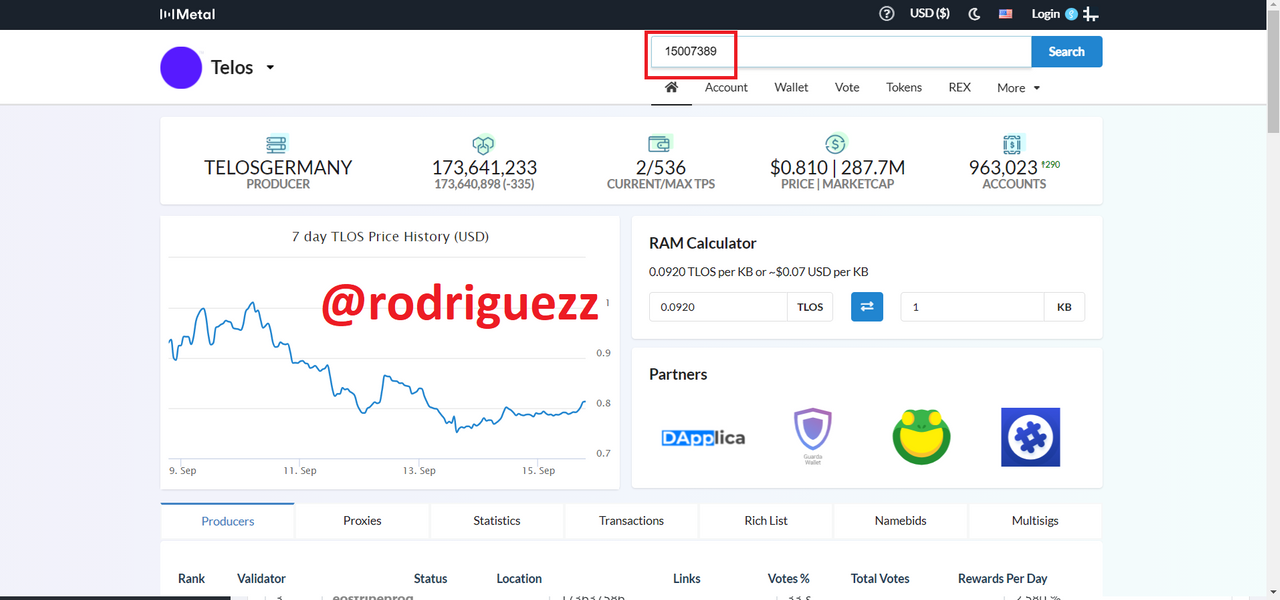Viewport: 1280px width, 600px height.
Task: Open the USD ($) currency selector
Action: (x=930, y=14)
